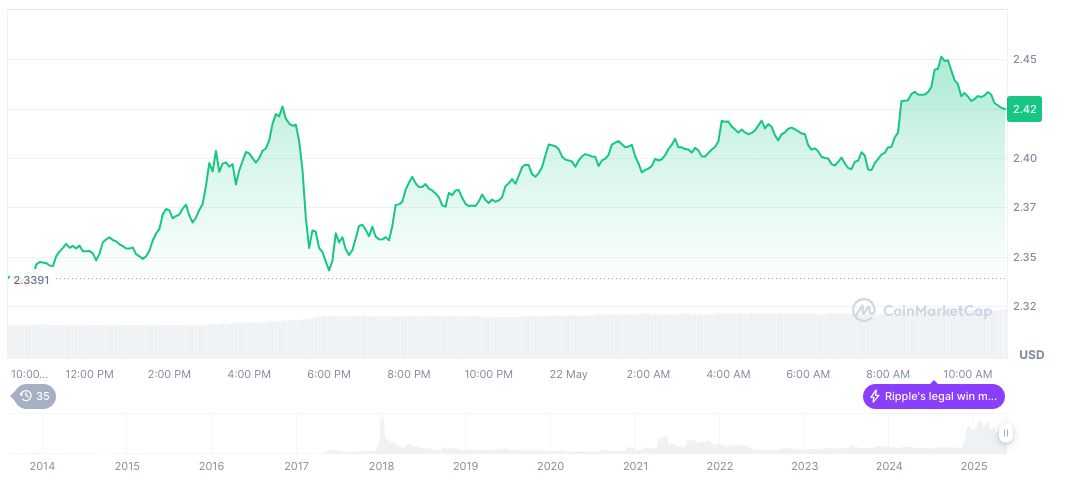This screenshot has width=1072, height=477.
Task: Select 2021 on the history timeline
Action: coord(634,466)
